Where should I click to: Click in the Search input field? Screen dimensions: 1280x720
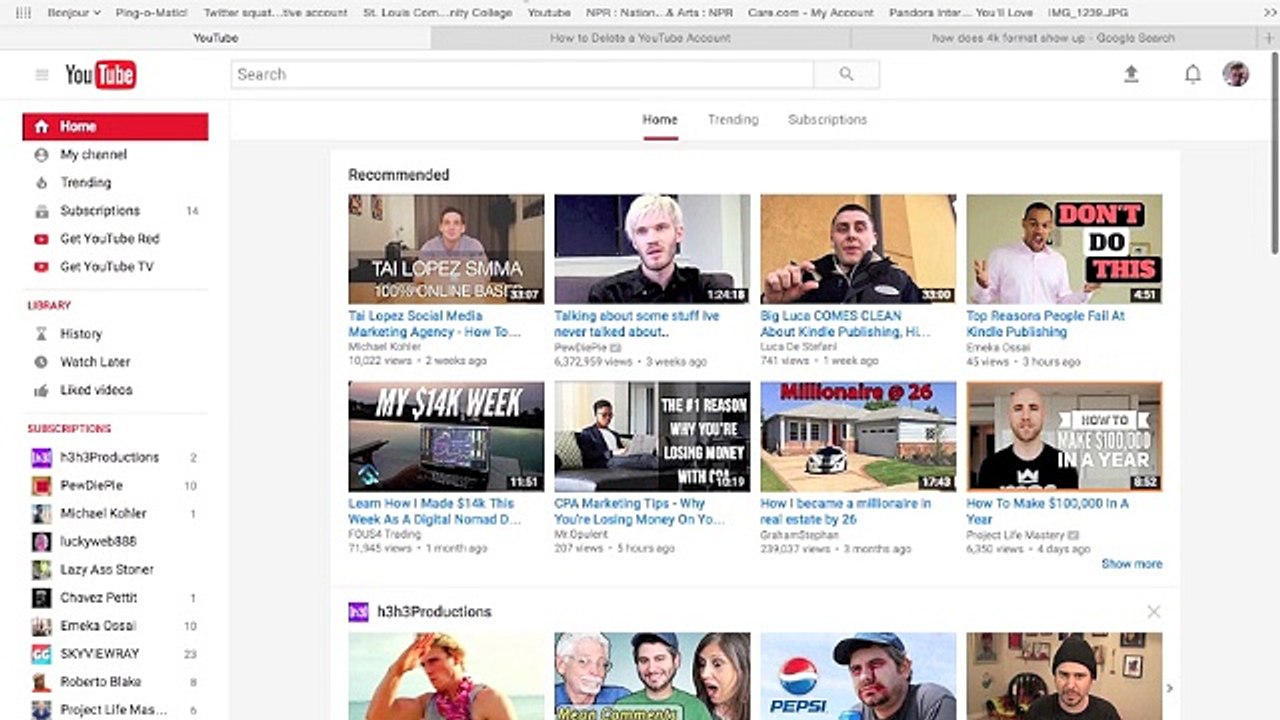[x=522, y=74]
